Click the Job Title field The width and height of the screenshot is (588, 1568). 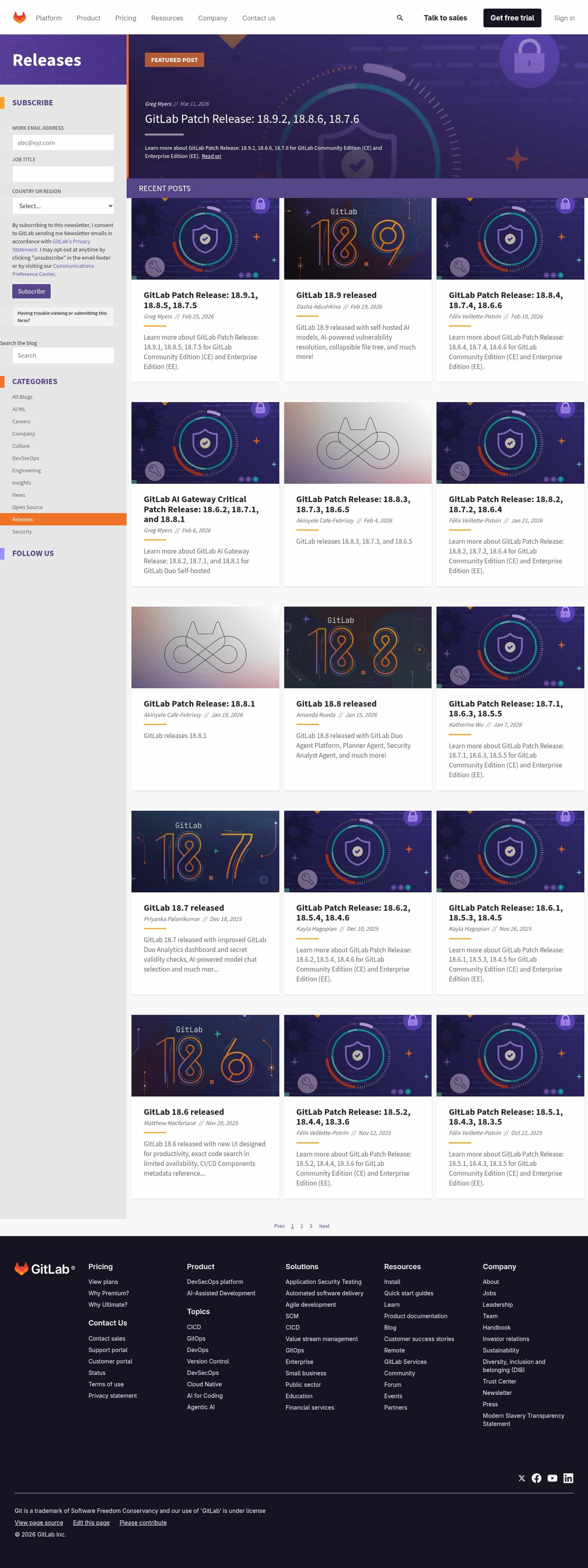click(x=63, y=174)
